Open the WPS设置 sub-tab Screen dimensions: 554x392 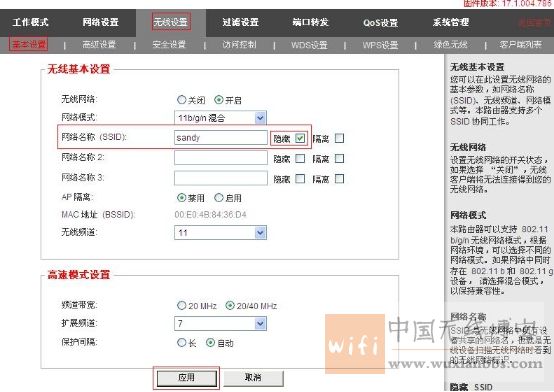tap(380, 45)
